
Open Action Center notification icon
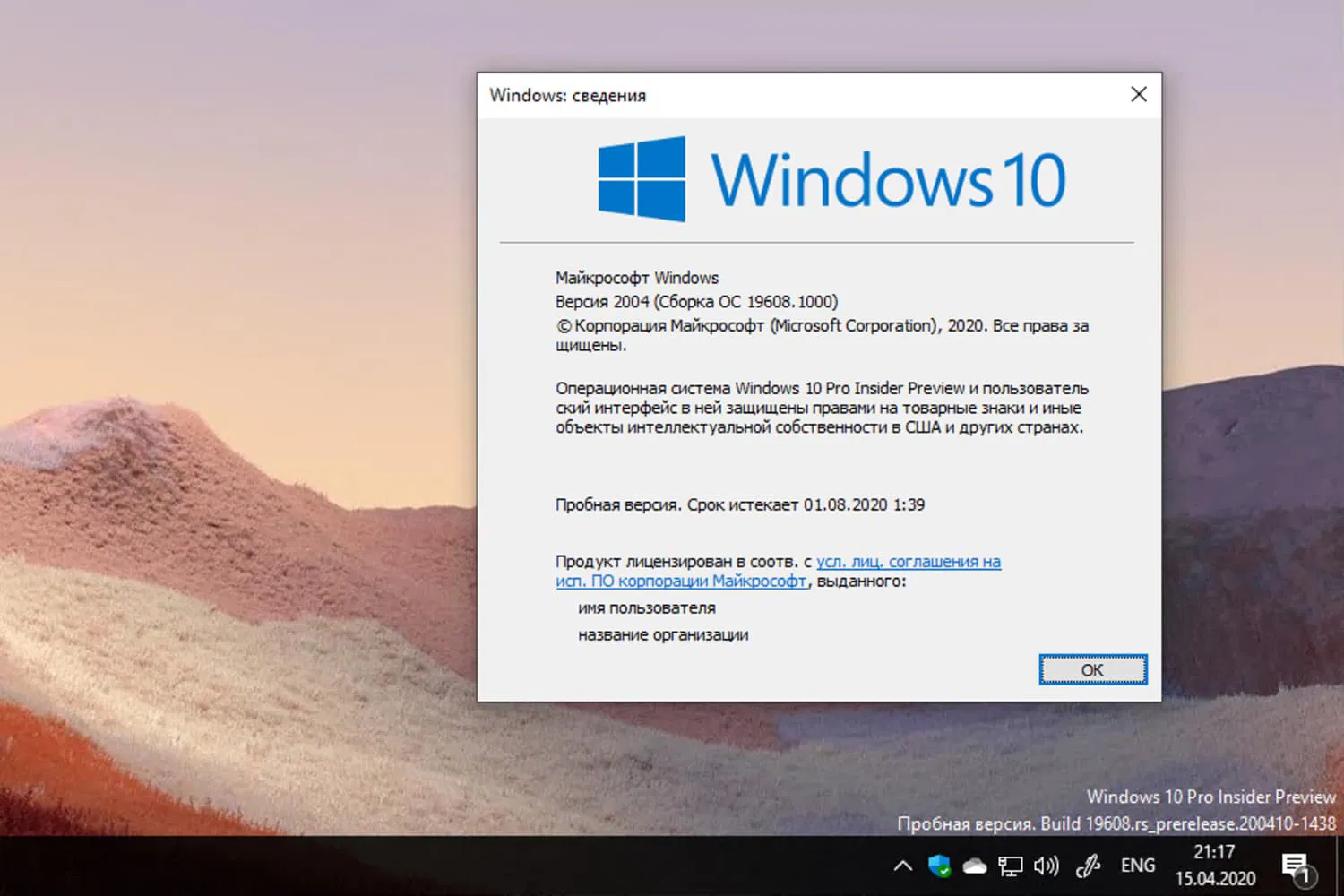tap(1297, 863)
